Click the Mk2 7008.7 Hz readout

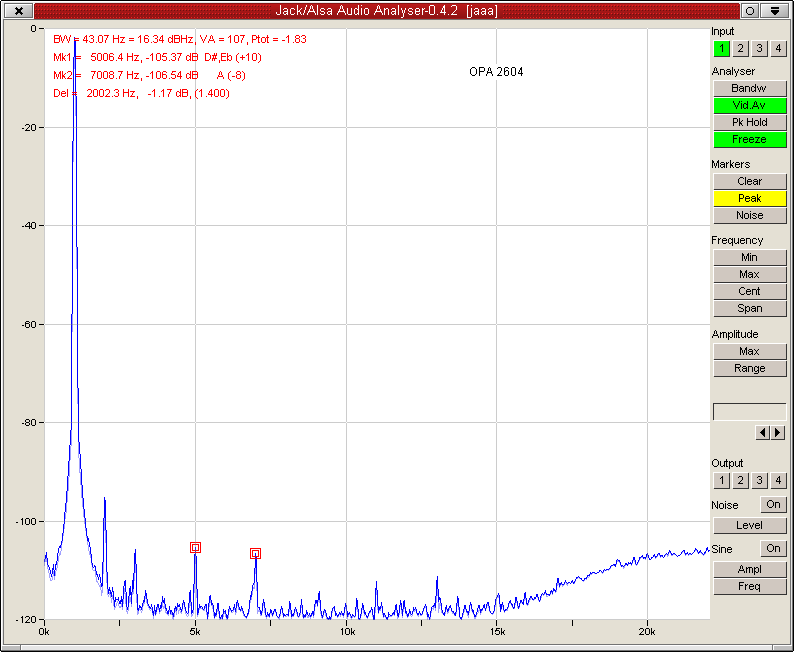[149, 75]
